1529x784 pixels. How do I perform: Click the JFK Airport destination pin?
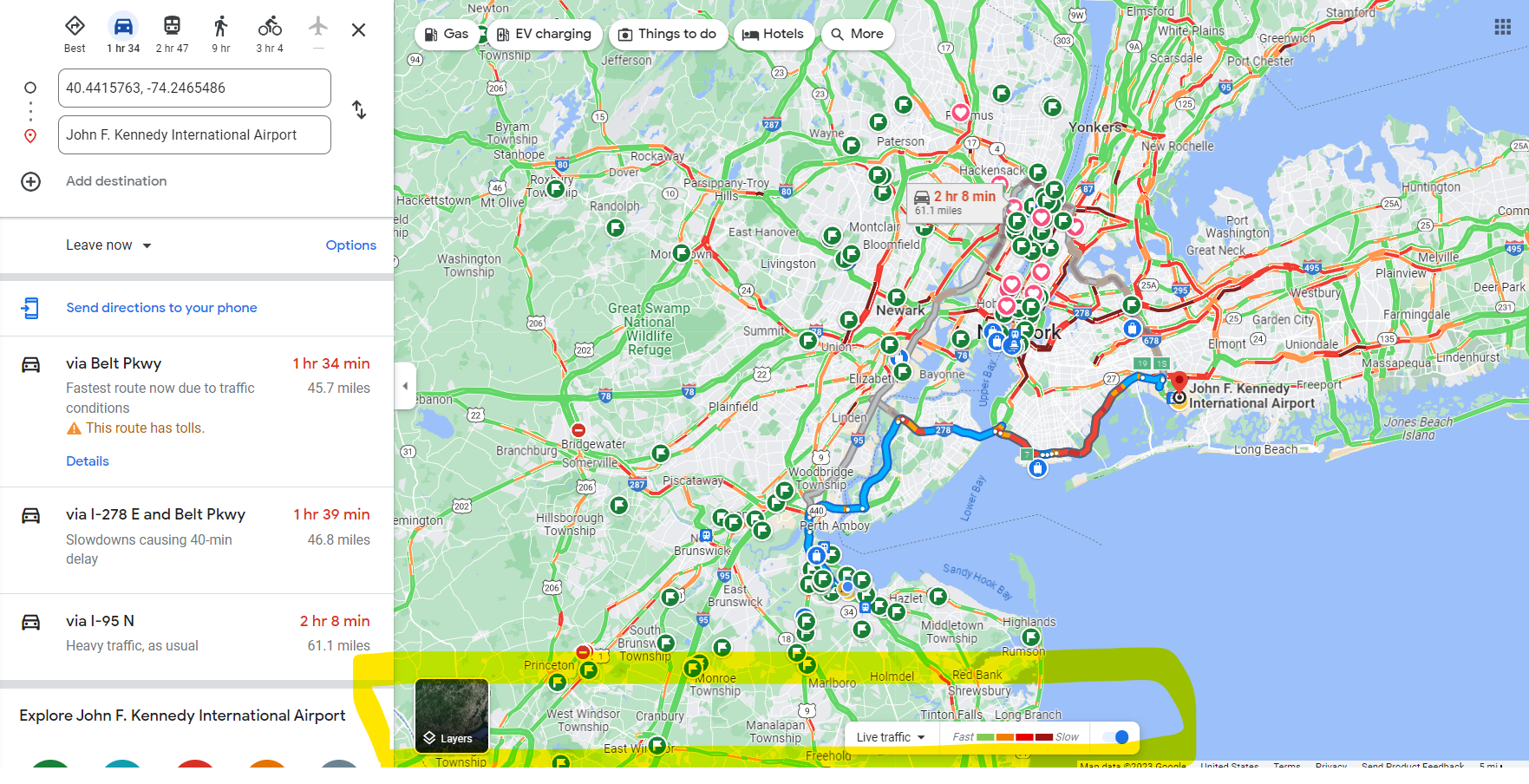coord(1179,382)
